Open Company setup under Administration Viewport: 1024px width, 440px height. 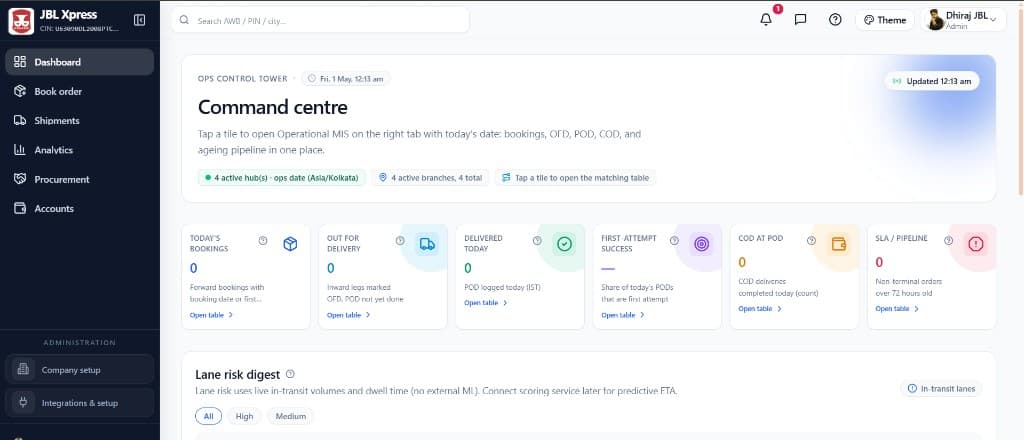point(80,369)
